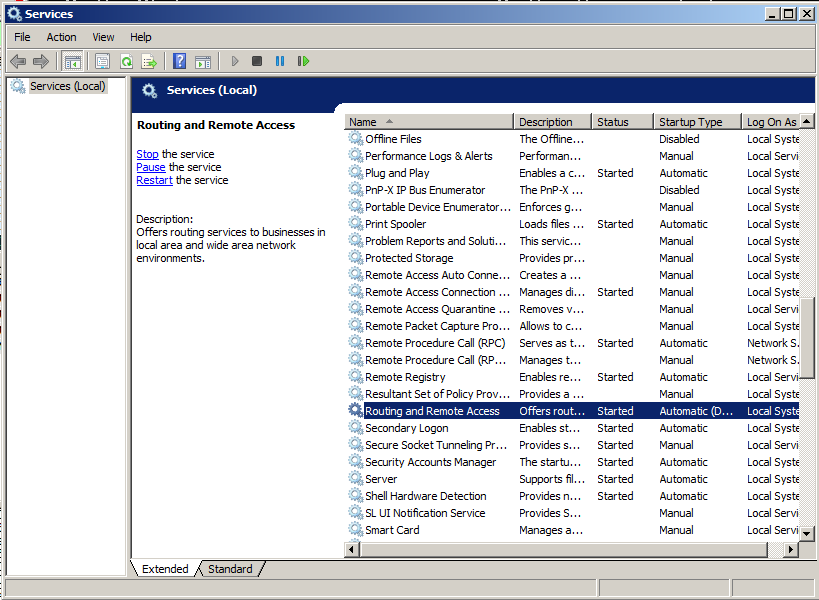
Task: Click the Forward arrow in the toolbar
Action: 41,61
